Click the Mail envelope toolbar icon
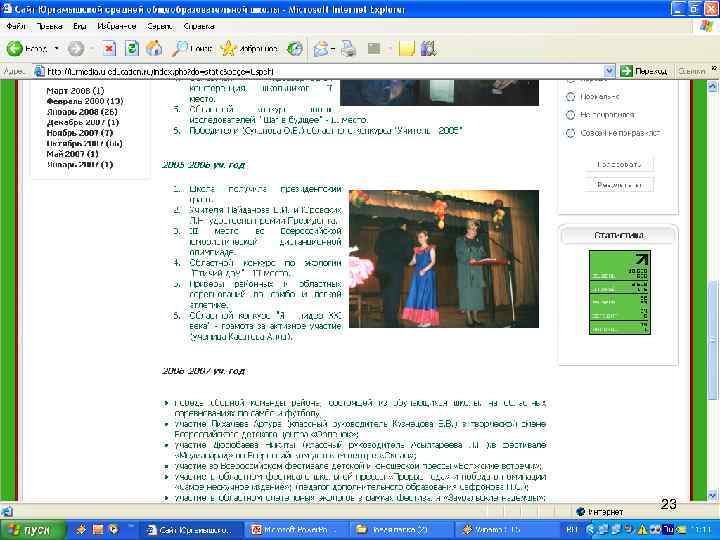This screenshot has width=720, height=540. [321, 48]
